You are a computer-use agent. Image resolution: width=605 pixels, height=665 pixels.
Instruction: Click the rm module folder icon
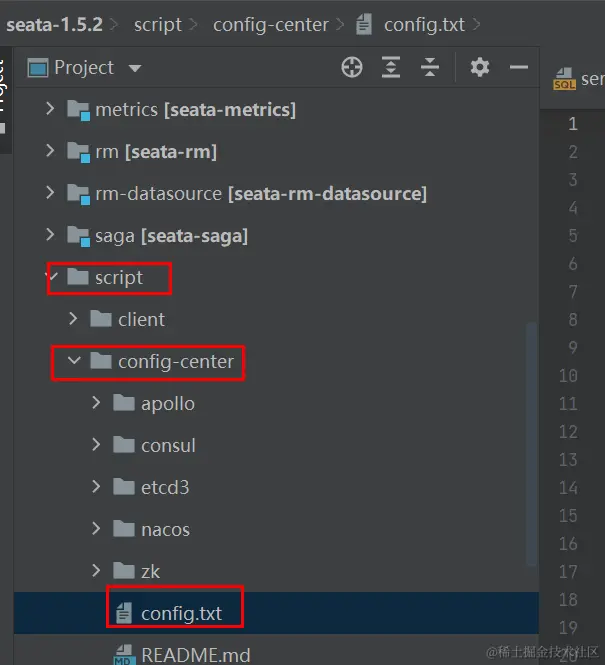pos(78,152)
